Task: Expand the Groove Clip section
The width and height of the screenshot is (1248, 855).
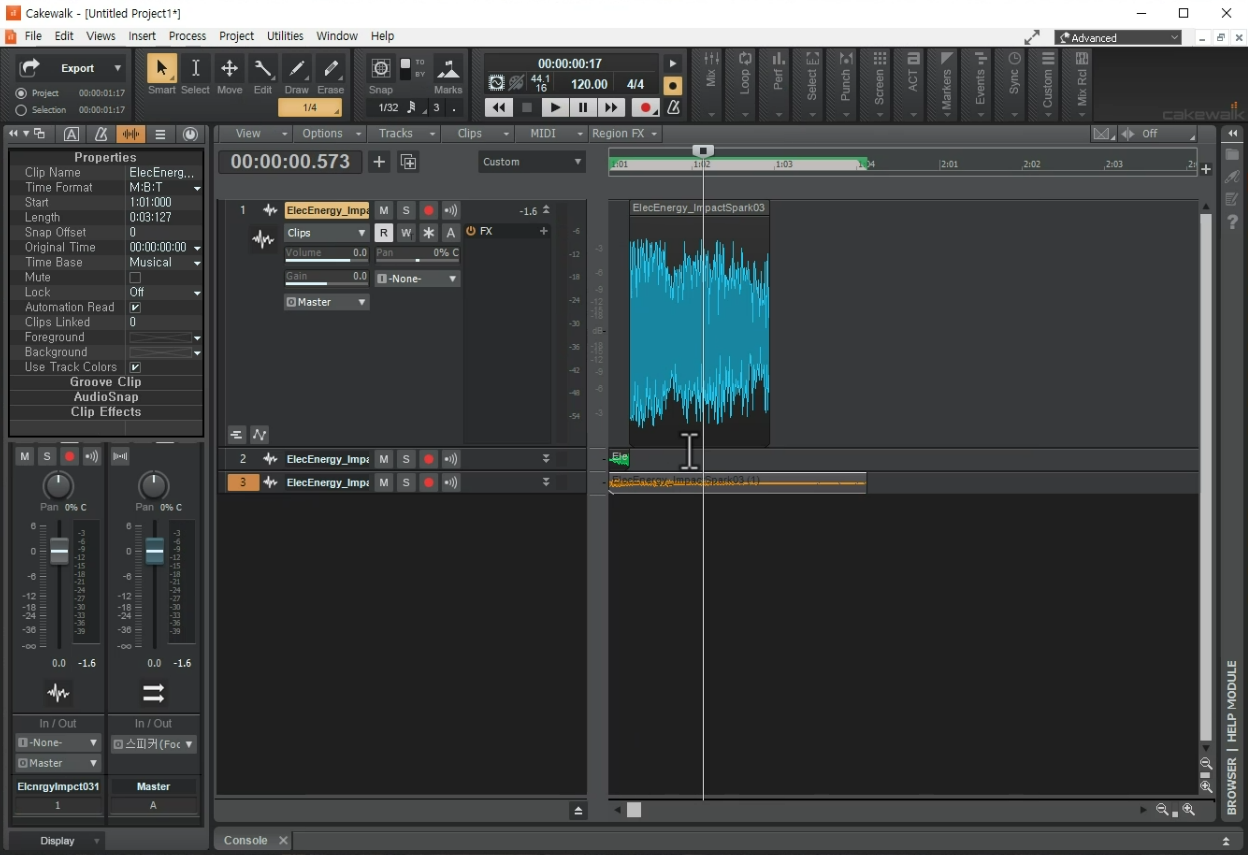Action: coord(105,383)
